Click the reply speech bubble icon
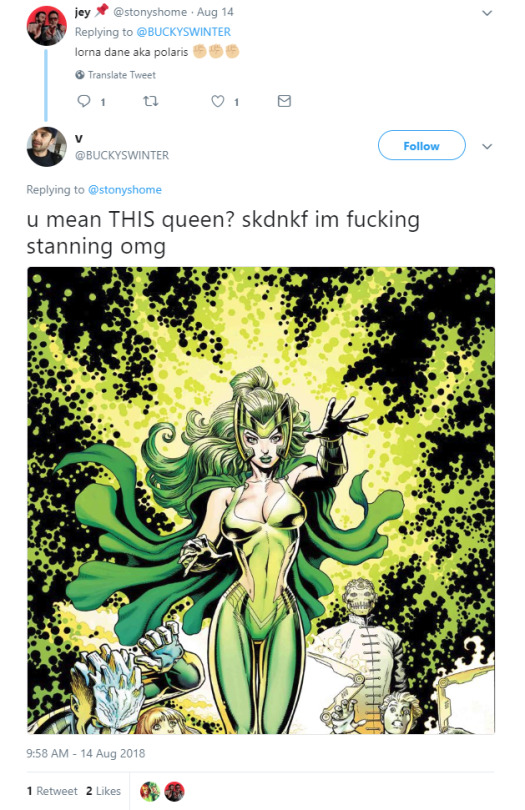This screenshot has height=810, width=525. tap(84, 101)
